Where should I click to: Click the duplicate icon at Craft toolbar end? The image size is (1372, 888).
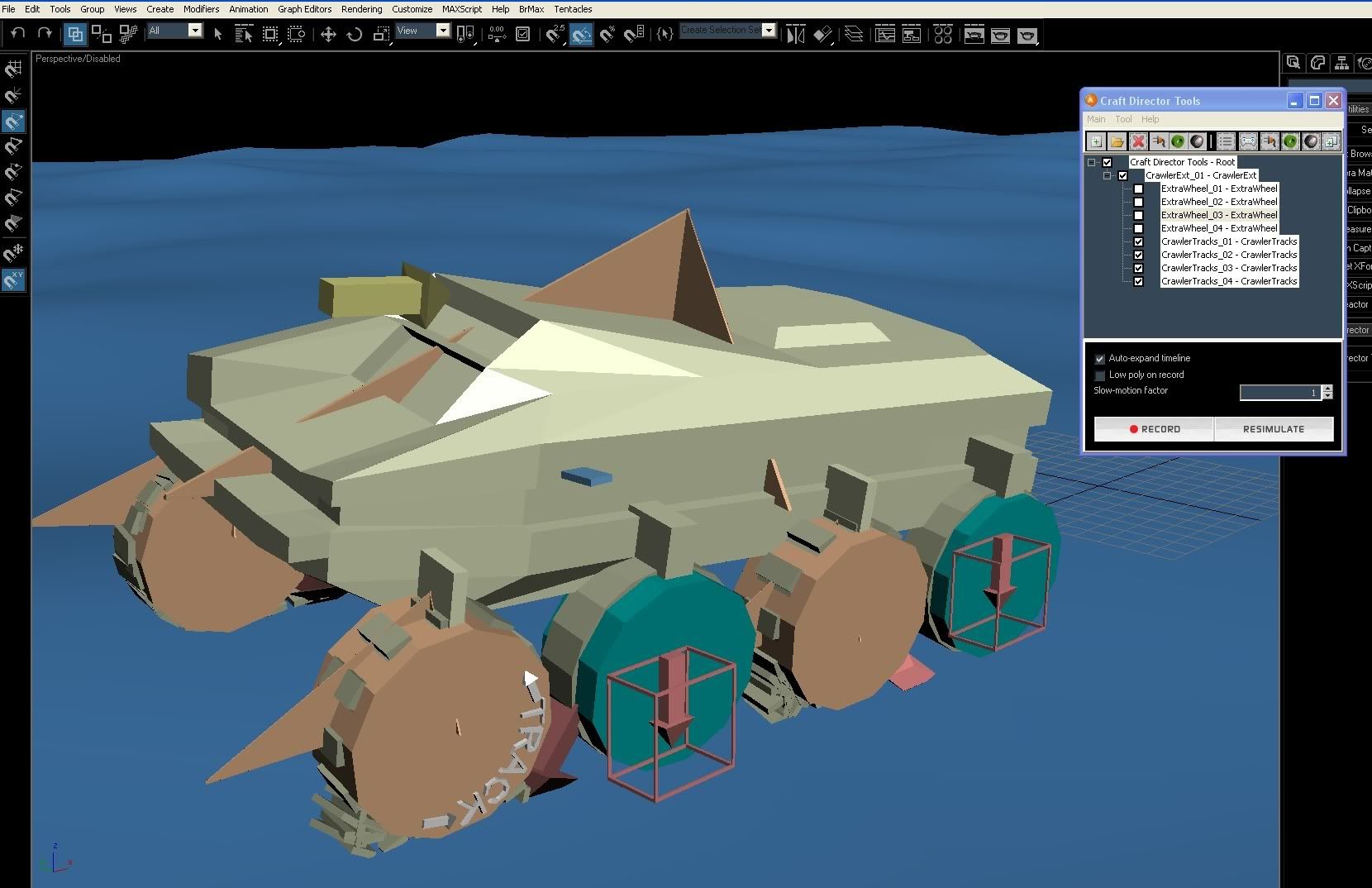[1331, 141]
